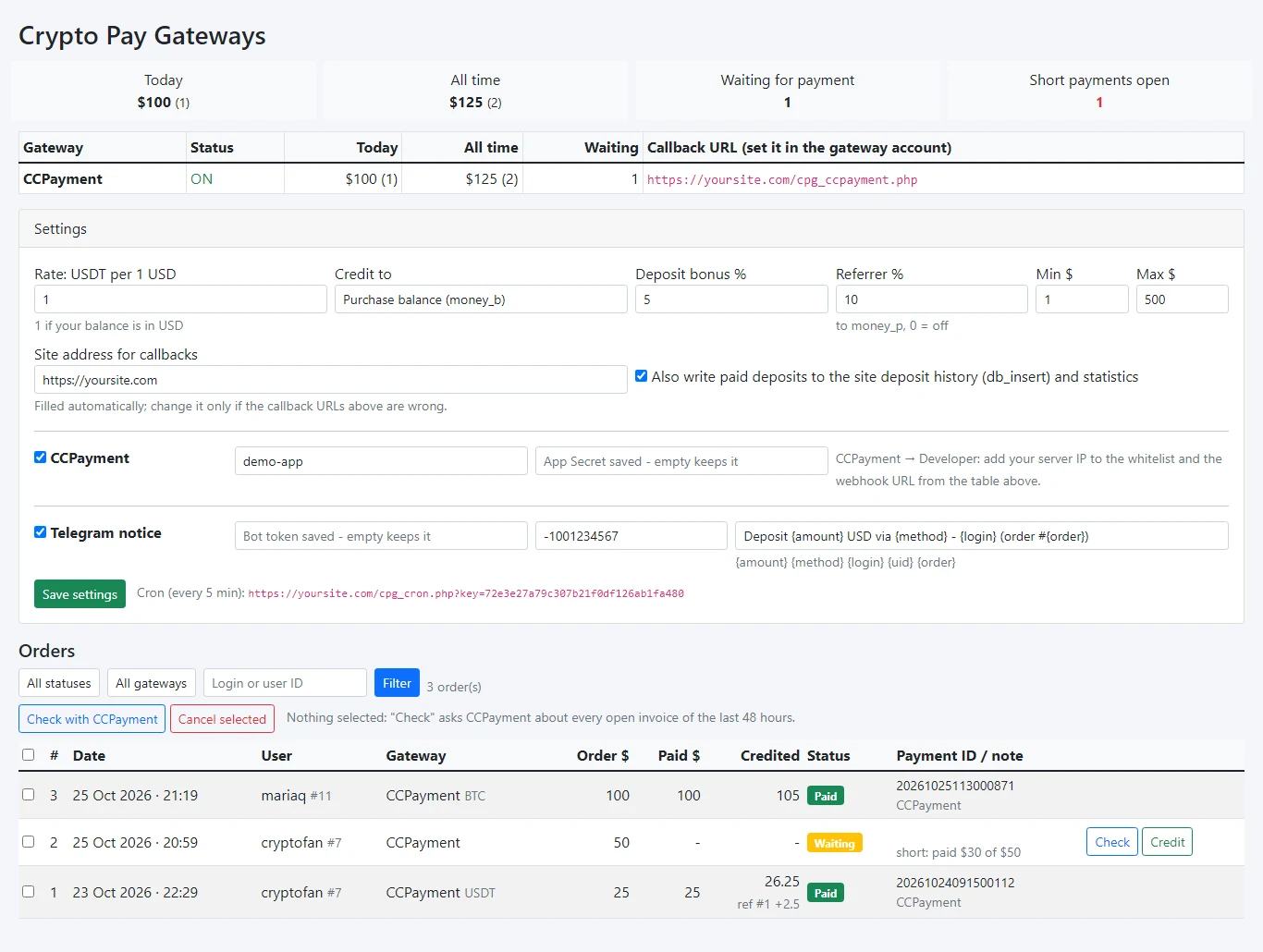Click the Paid badge on mariaq's order
Screen dimensions: 1263x952
pyautogui.click(x=826, y=796)
